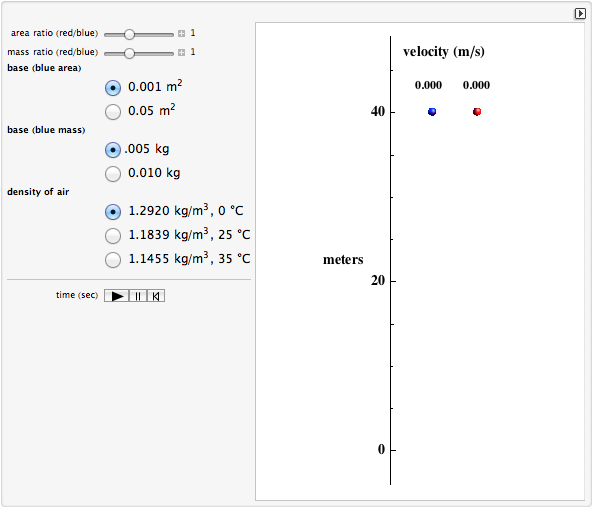Click the mass ratio slider thumb
Image resolution: width=593 pixels, height=508 pixels.
click(129, 53)
